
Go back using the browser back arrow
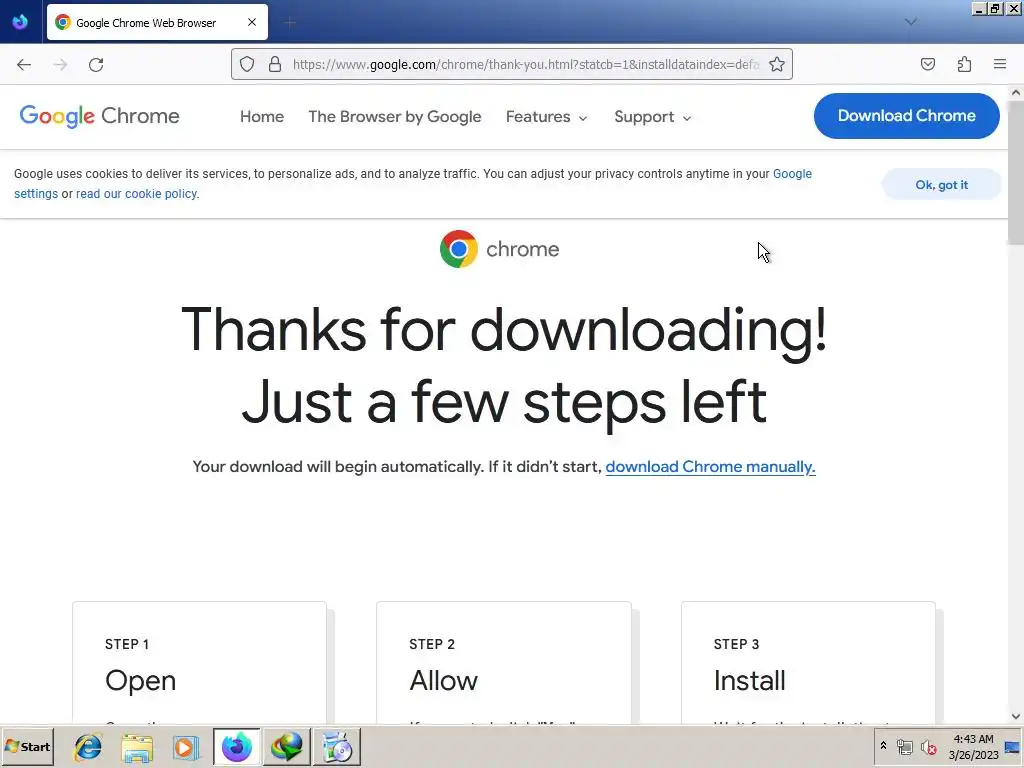tap(24, 64)
